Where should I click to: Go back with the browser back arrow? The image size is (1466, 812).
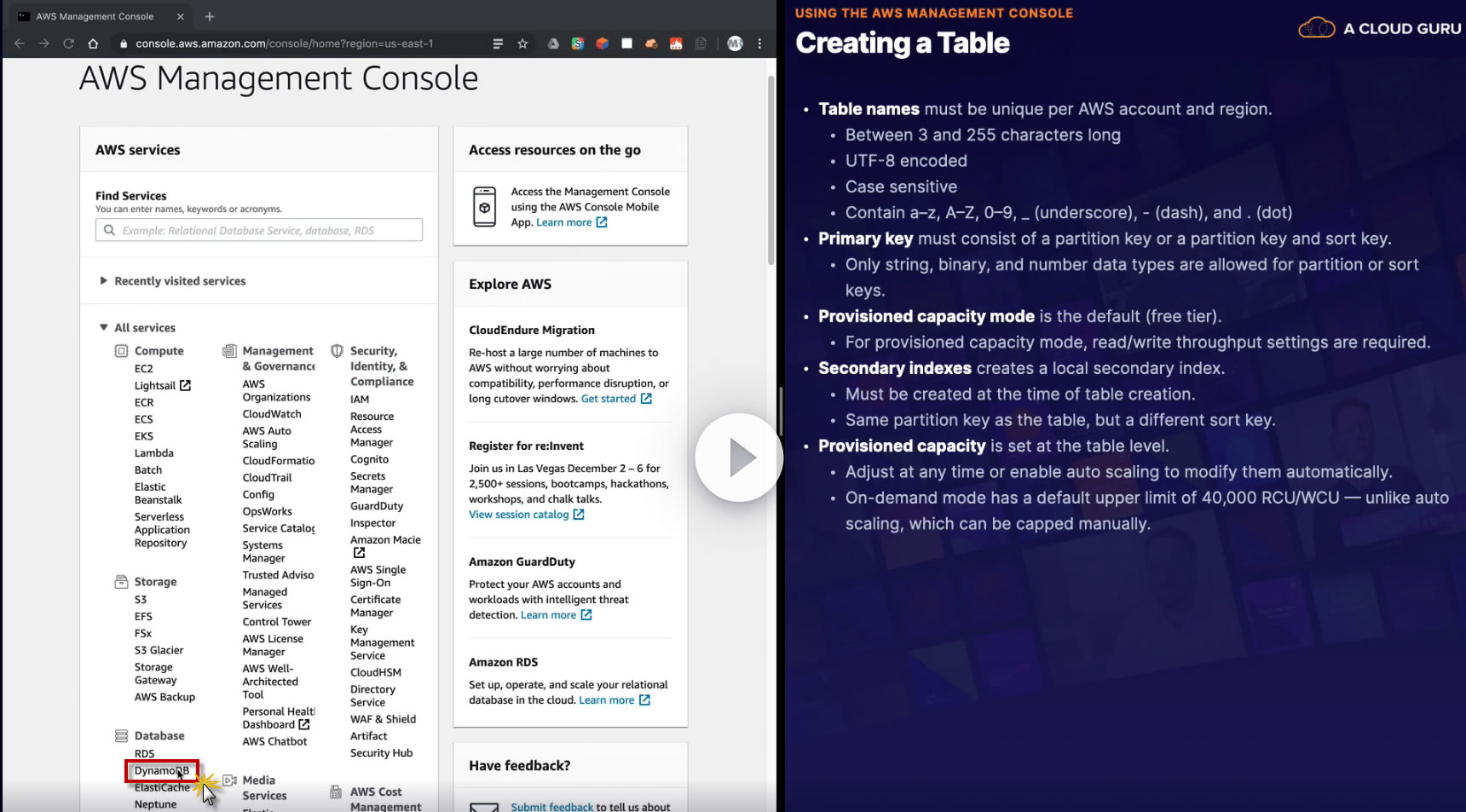tap(20, 43)
